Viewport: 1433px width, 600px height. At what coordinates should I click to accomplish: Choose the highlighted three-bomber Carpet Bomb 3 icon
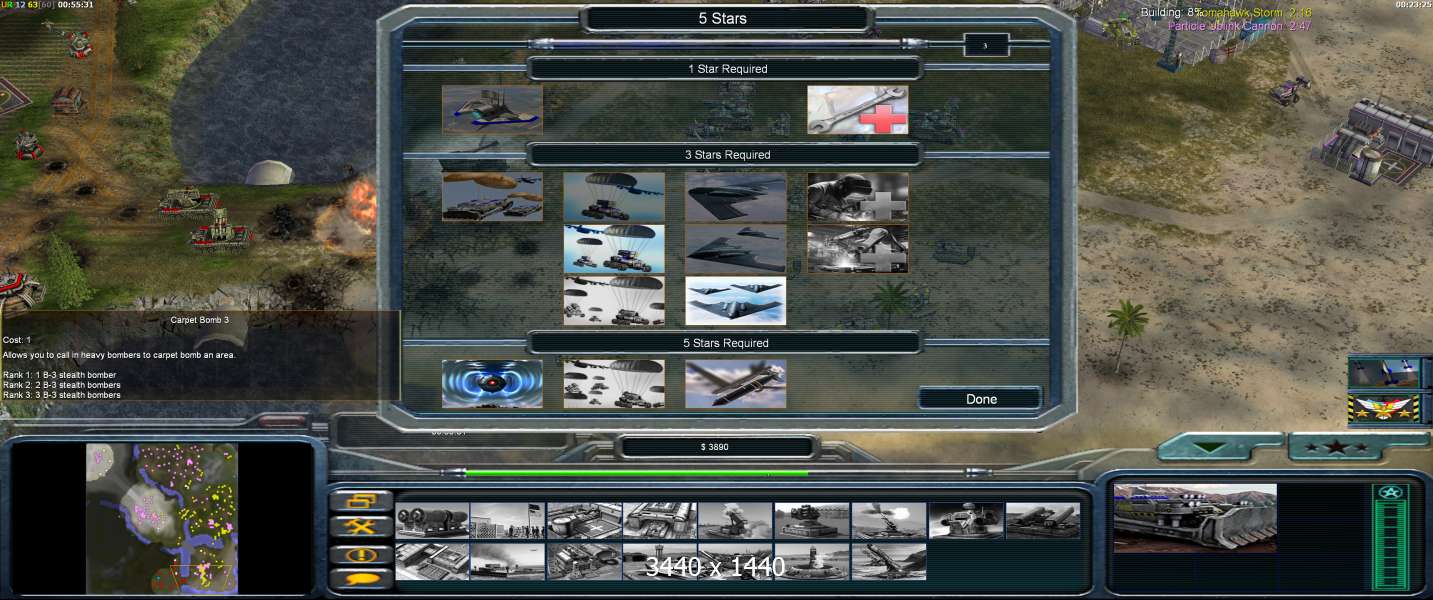pyautogui.click(x=736, y=301)
